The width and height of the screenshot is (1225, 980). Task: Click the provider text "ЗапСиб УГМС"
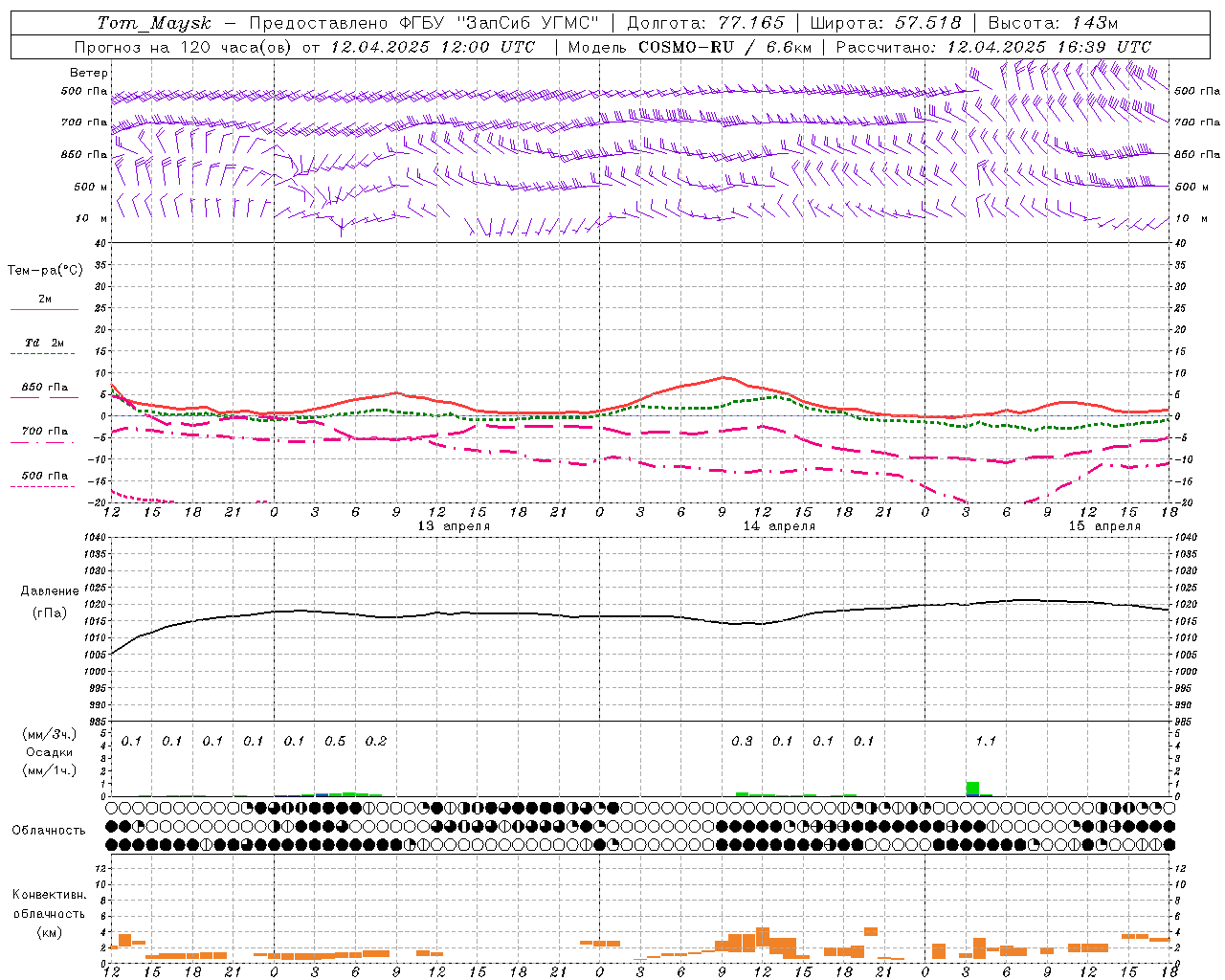coord(529,23)
